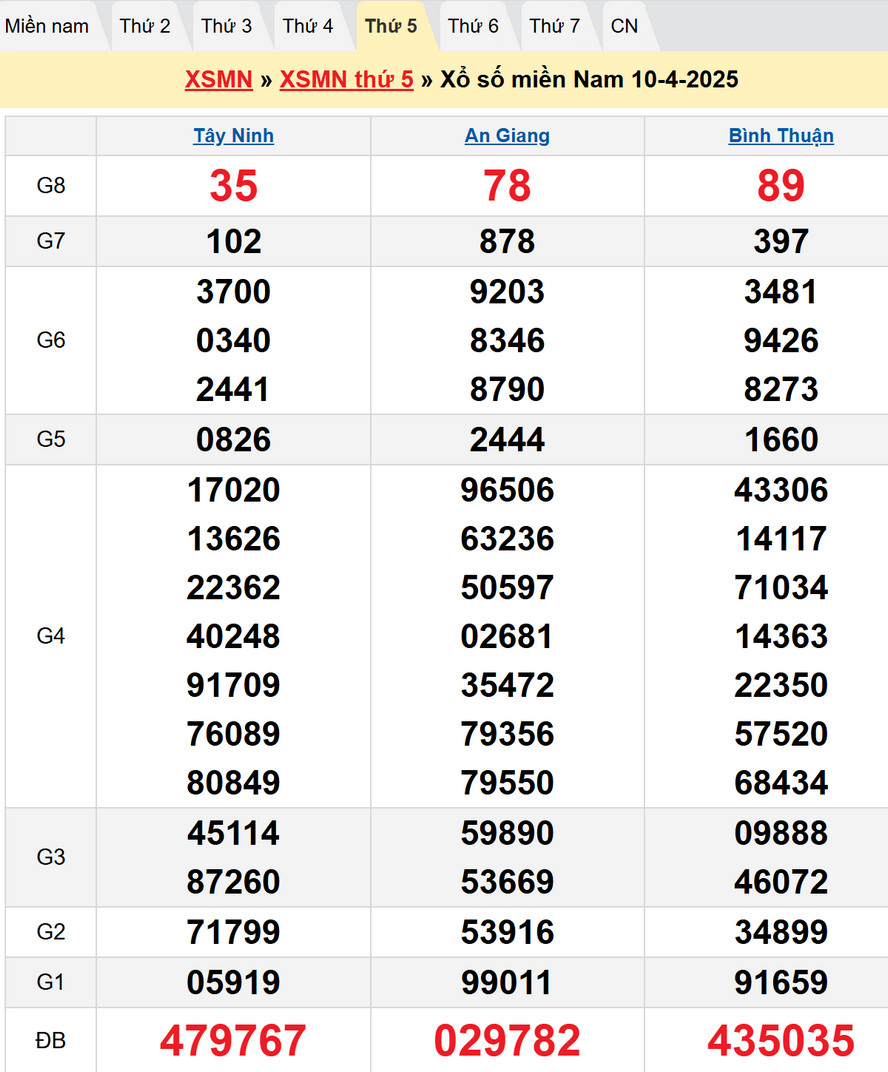This screenshot has height=1072, width=888.
Task: Open the Thứ 6 results tab
Action: [473, 26]
